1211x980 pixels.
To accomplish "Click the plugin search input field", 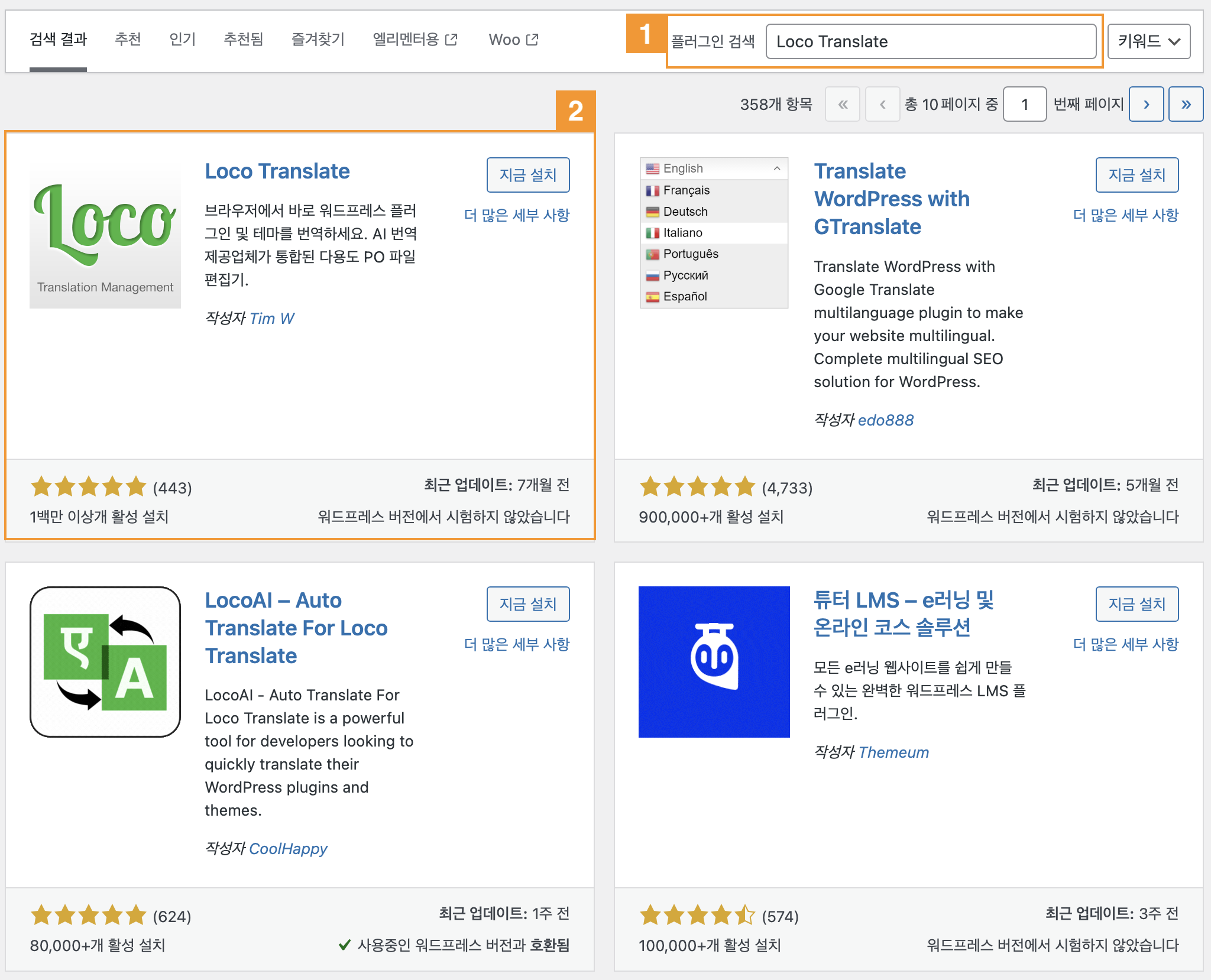I will tap(931, 41).
